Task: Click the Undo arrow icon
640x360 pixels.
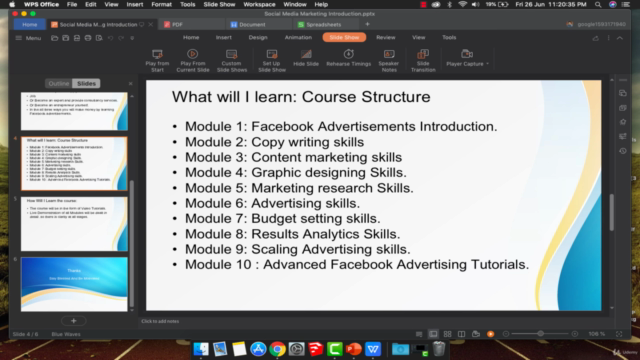Action: (110, 38)
